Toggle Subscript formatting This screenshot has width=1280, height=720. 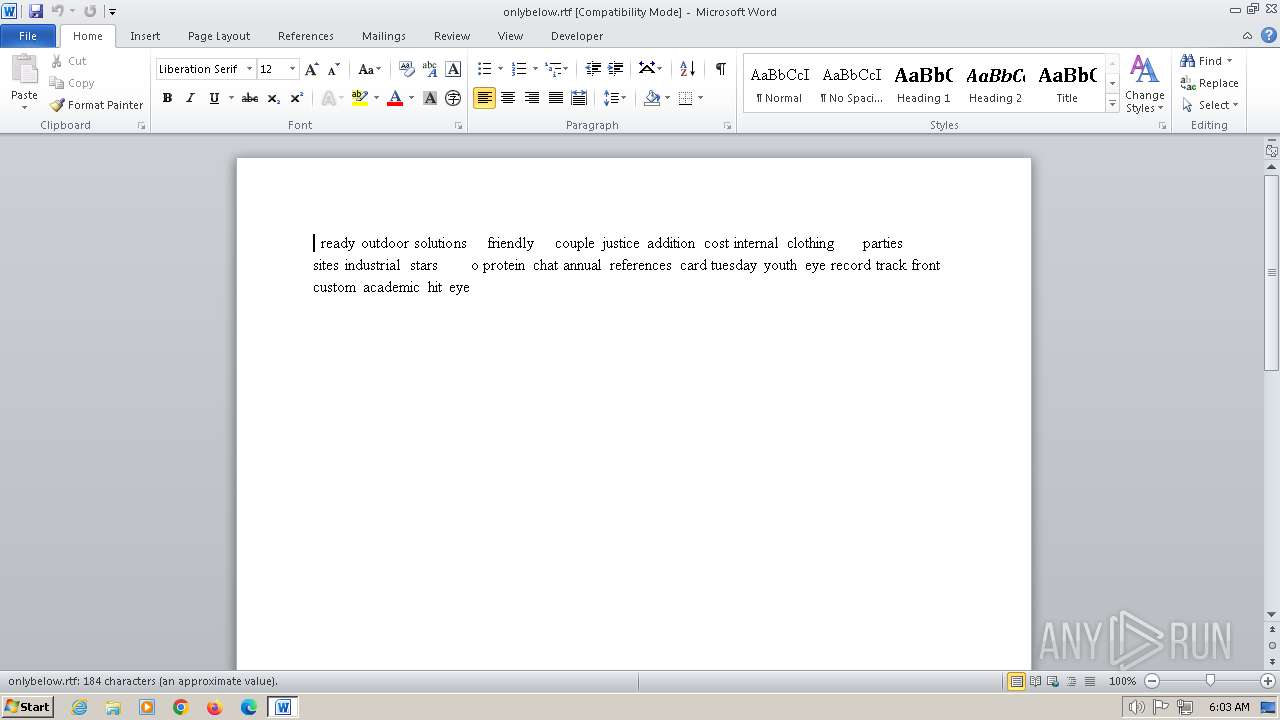click(x=273, y=98)
